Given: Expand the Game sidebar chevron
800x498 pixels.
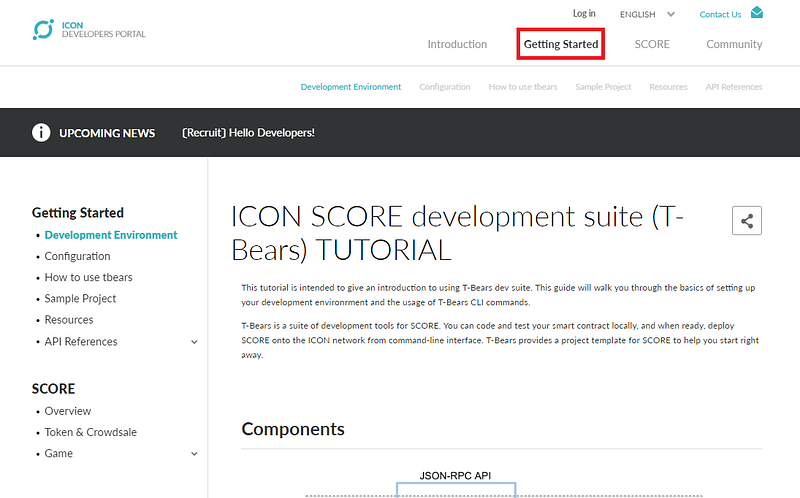Looking at the screenshot, I should (194, 454).
